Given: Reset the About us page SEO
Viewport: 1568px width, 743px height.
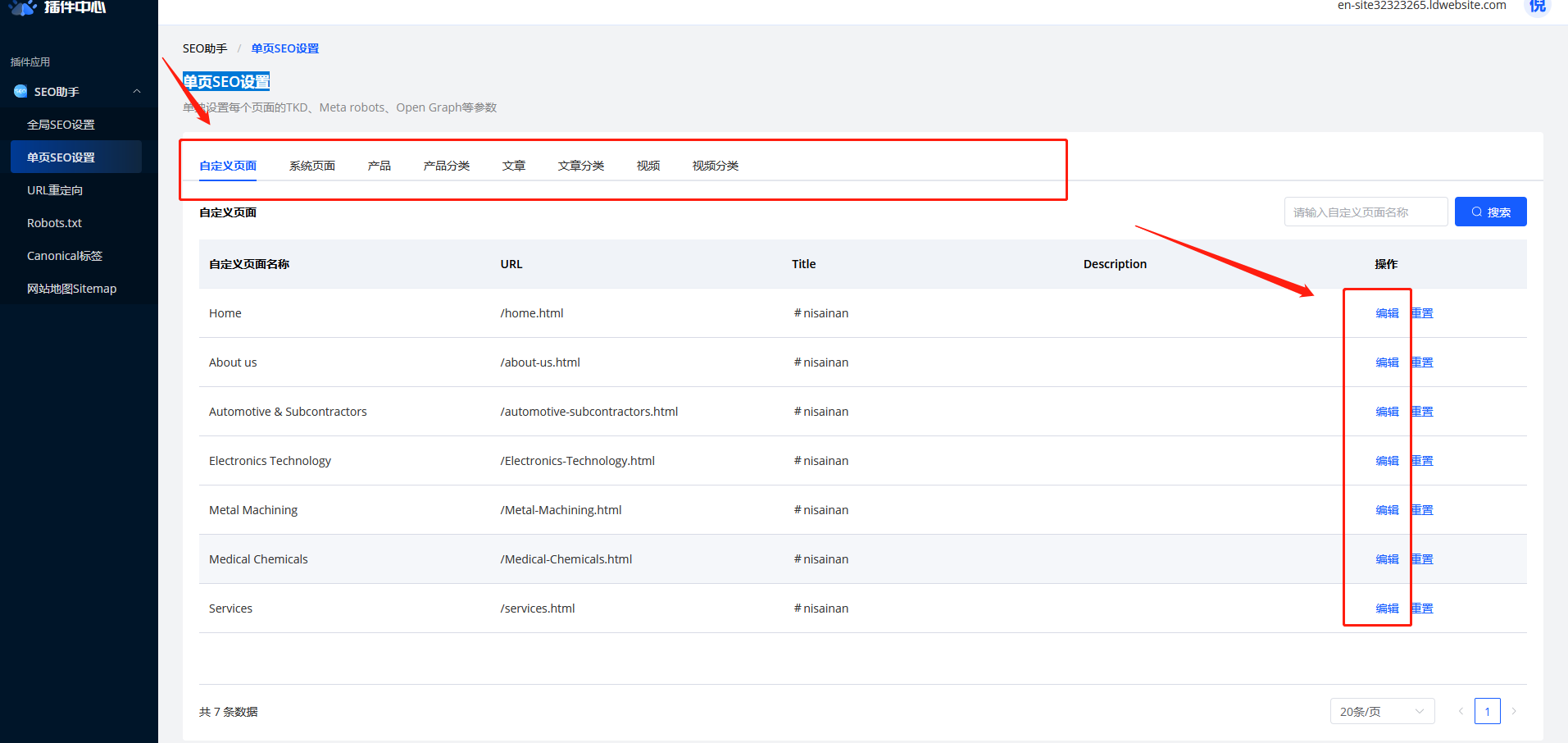Looking at the screenshot, I should (1422, 362).
